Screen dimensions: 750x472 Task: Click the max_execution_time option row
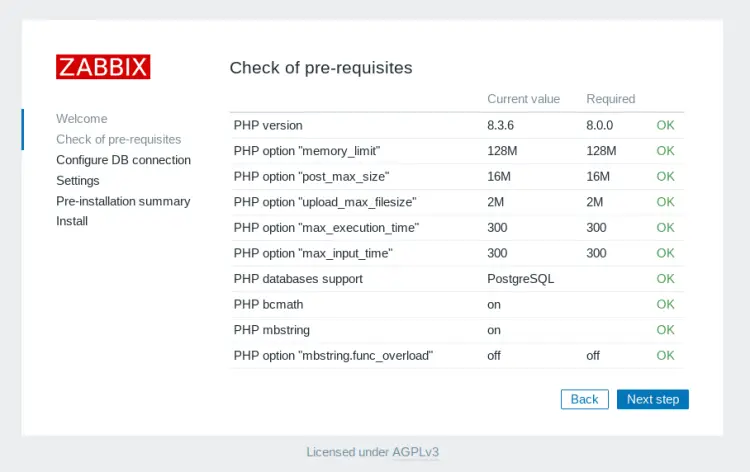[457, 228]
